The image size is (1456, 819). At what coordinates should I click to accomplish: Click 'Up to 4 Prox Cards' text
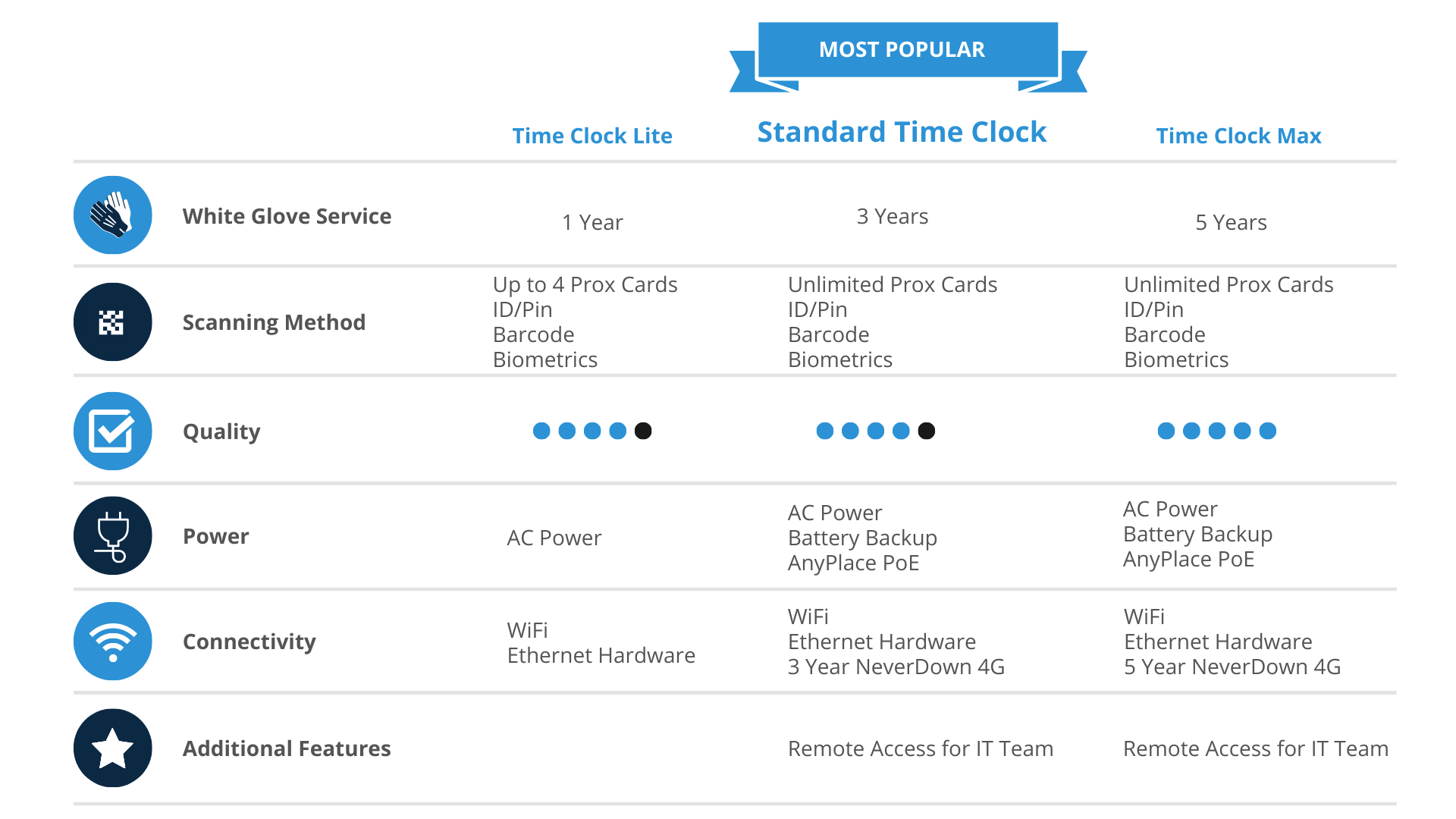click(x=585, y=284)
